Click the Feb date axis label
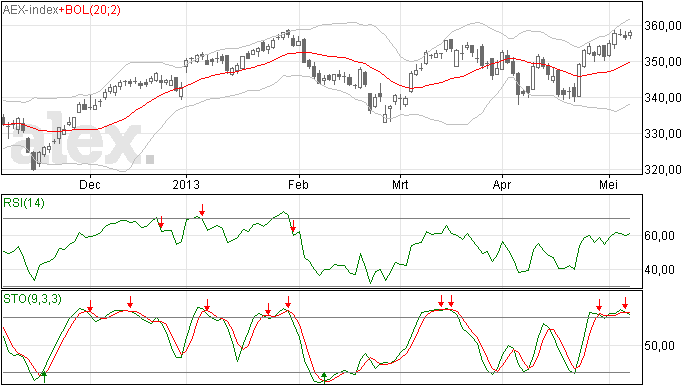 point(298,184)
